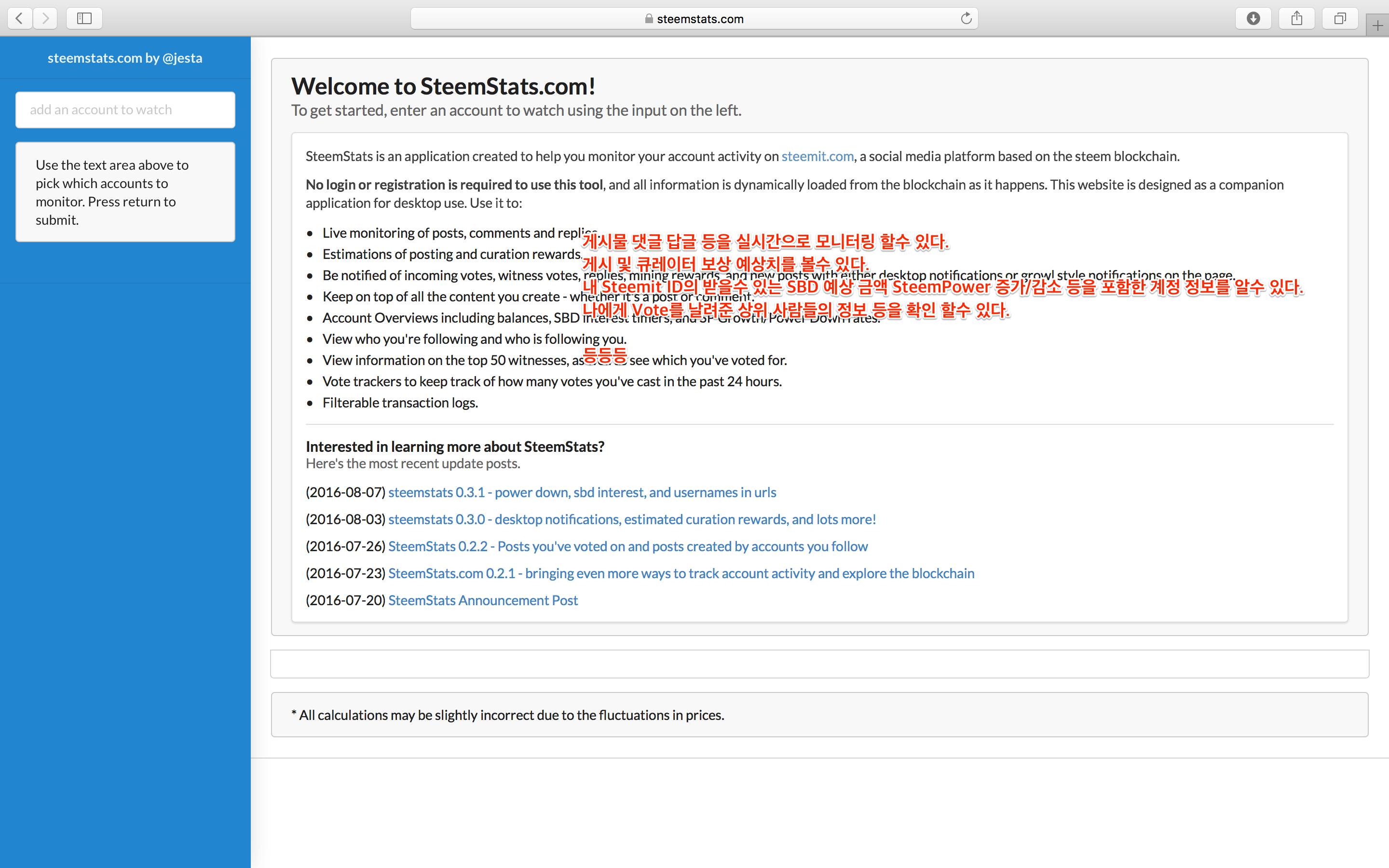
Task: Click the lock icon in the address bar
Action: click(649, 19)
